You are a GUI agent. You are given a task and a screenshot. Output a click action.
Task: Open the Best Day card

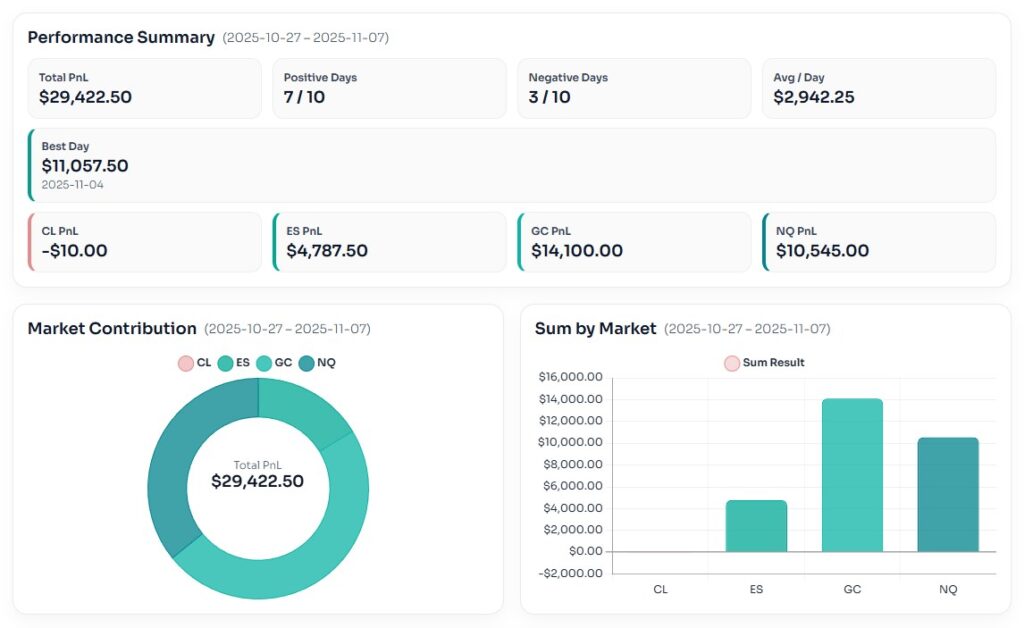[512, 165]
